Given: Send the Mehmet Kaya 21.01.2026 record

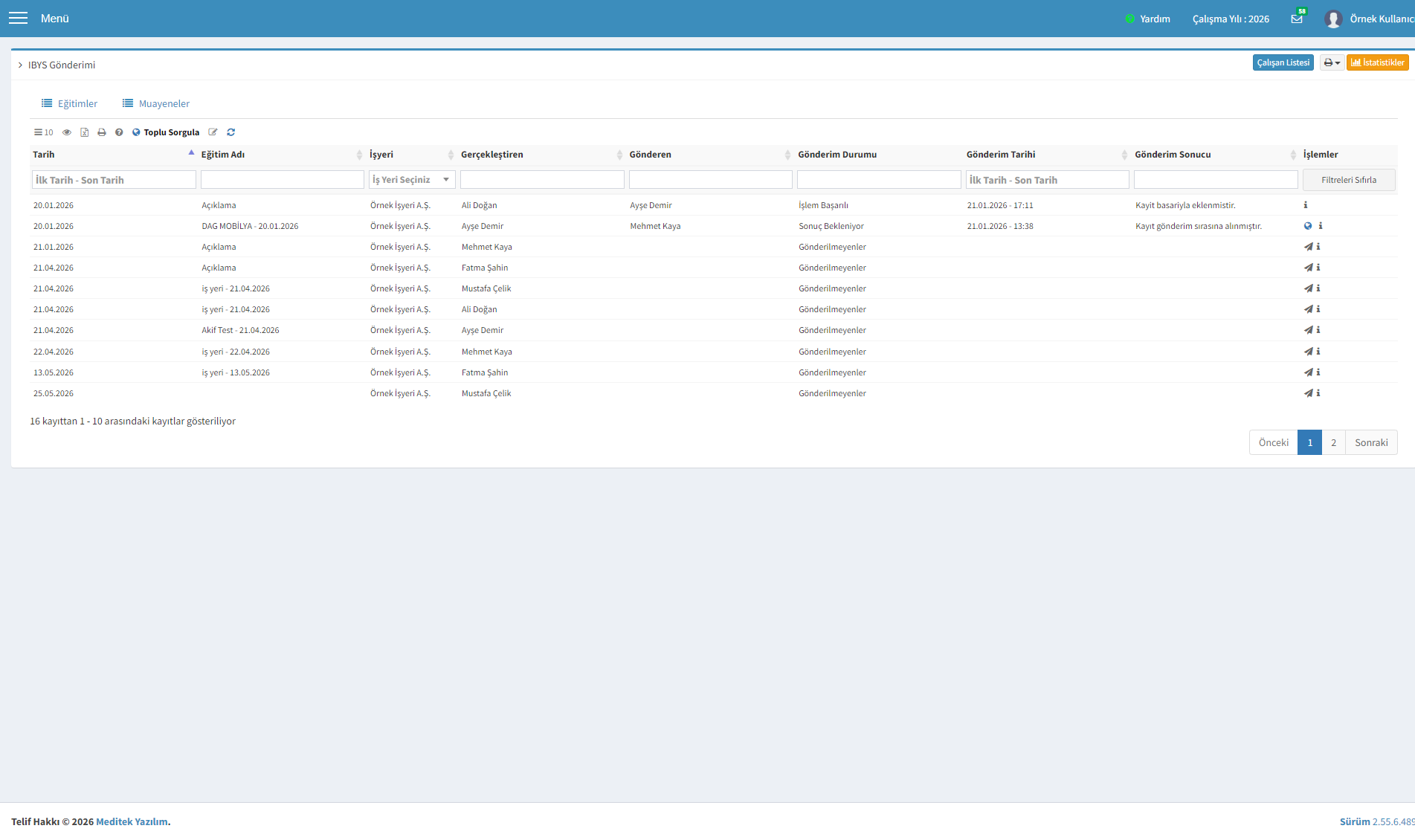Looking at the screenshot, I should coord(1308,247).
